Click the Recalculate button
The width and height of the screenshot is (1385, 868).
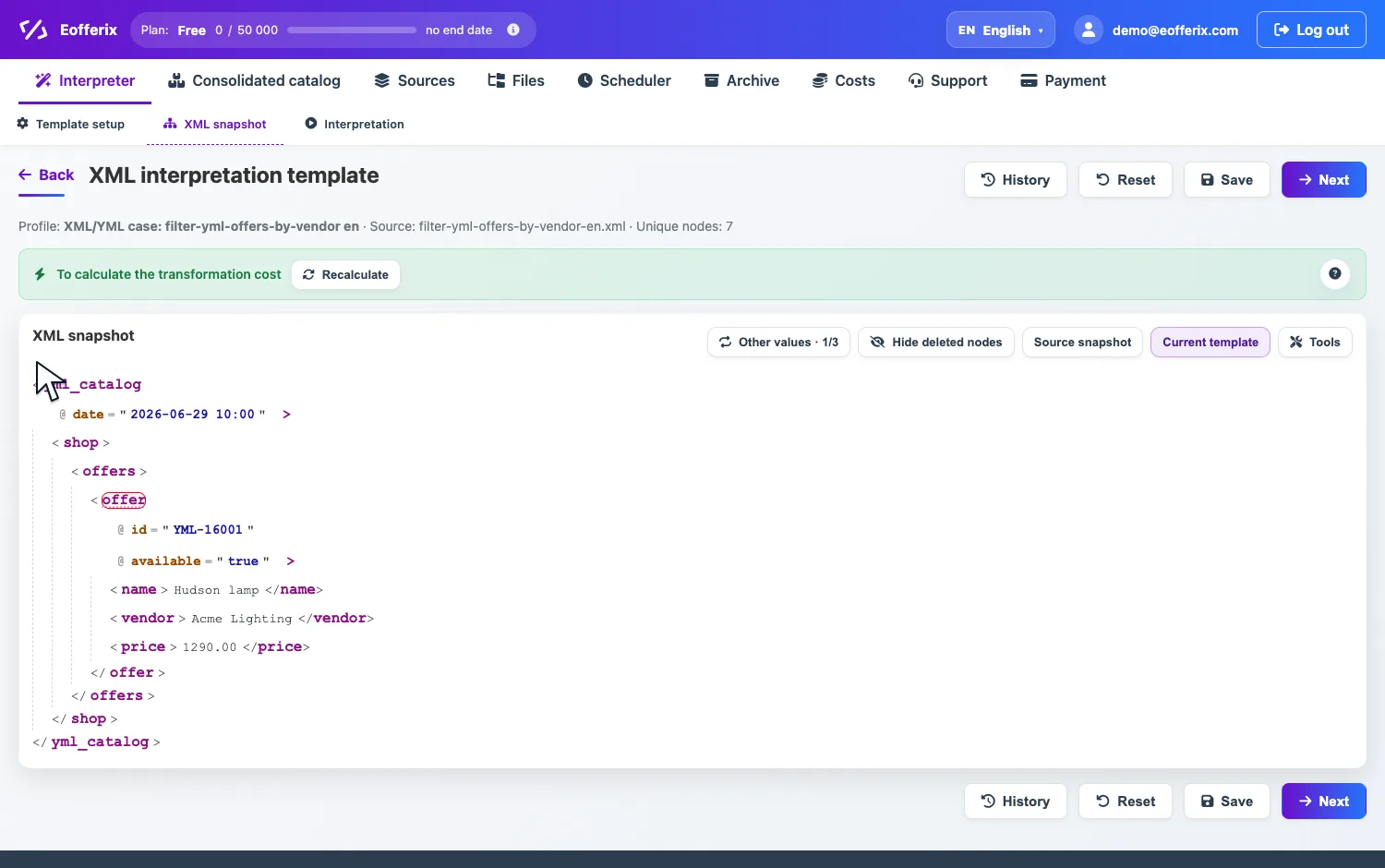coord(345,274)
